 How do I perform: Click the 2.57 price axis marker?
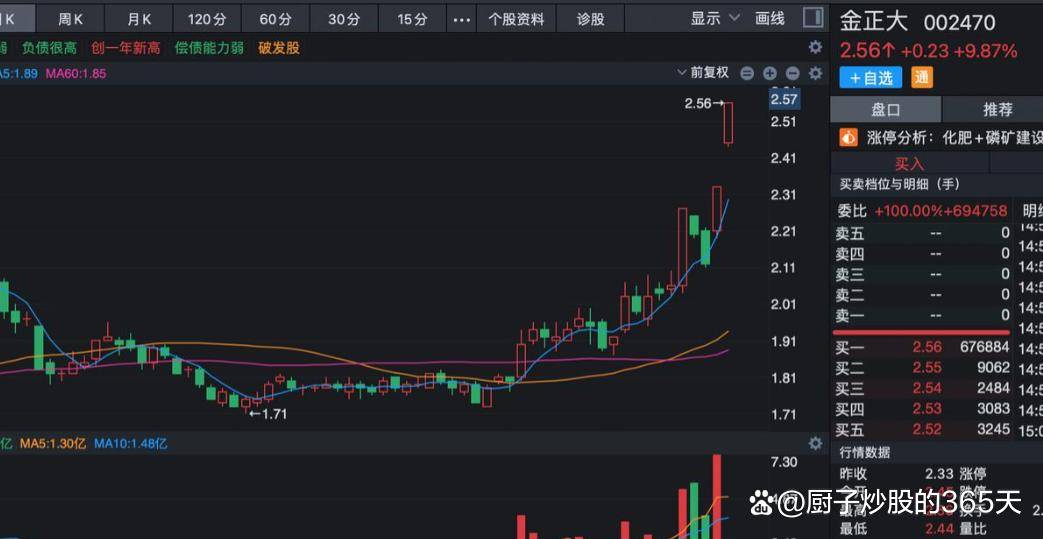(x=784, y=99)
